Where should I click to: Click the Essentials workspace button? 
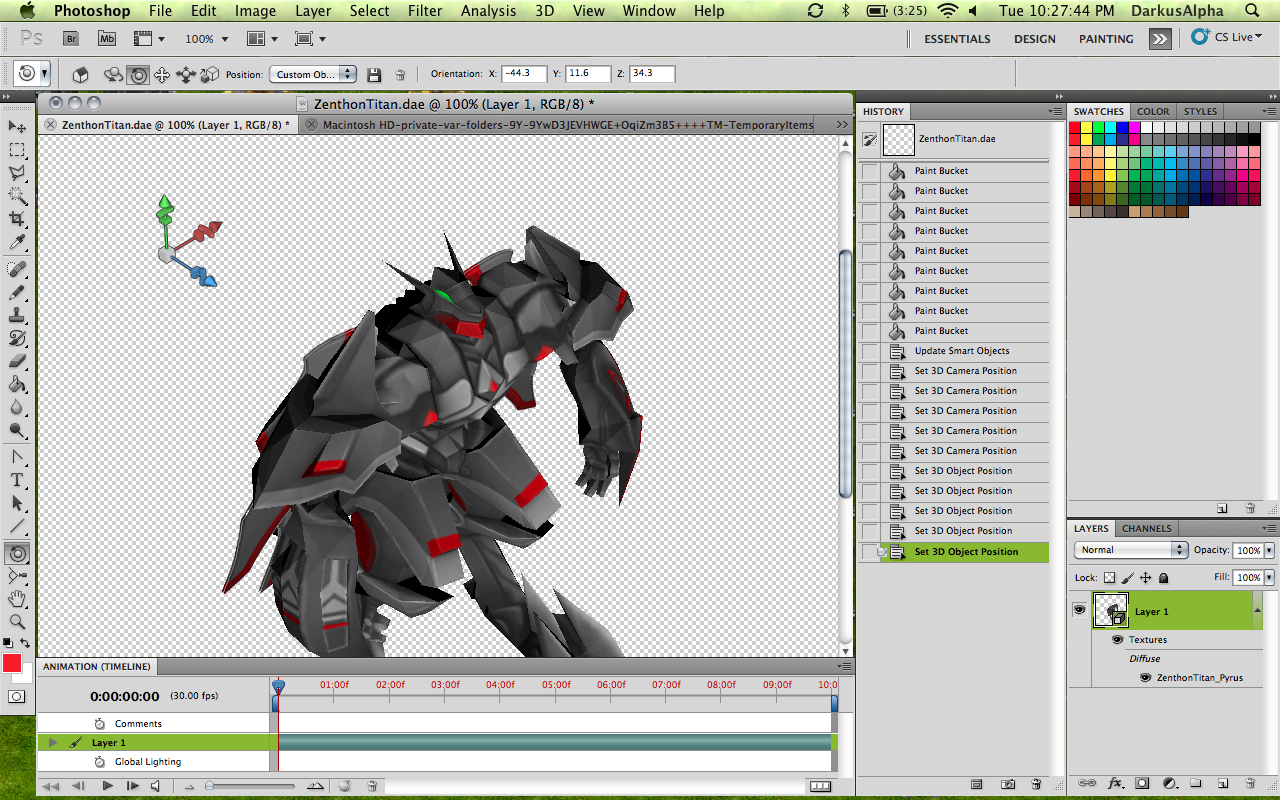[957, 39]
